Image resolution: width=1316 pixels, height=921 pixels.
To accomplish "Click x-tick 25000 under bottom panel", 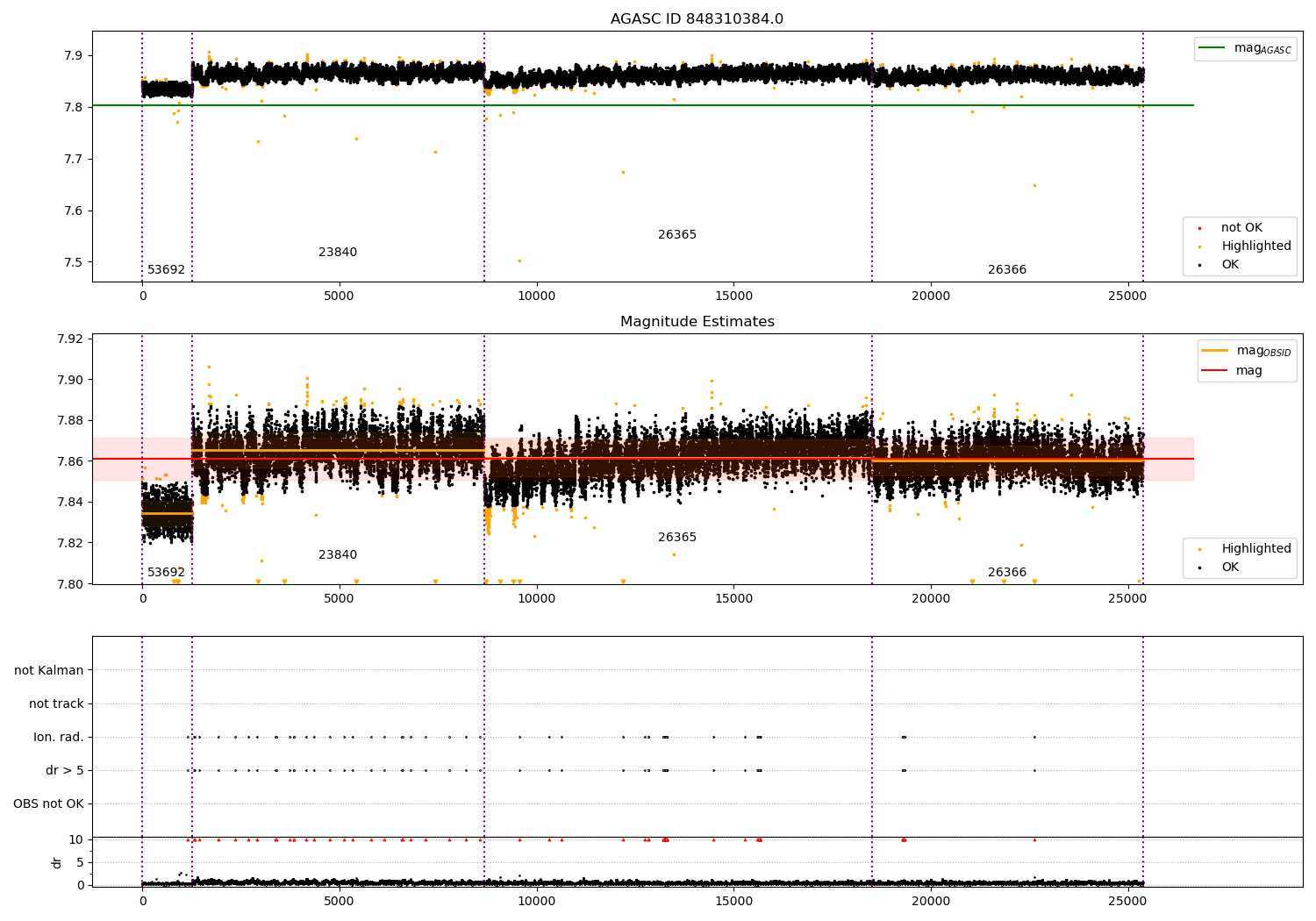I will [1127, 902].
